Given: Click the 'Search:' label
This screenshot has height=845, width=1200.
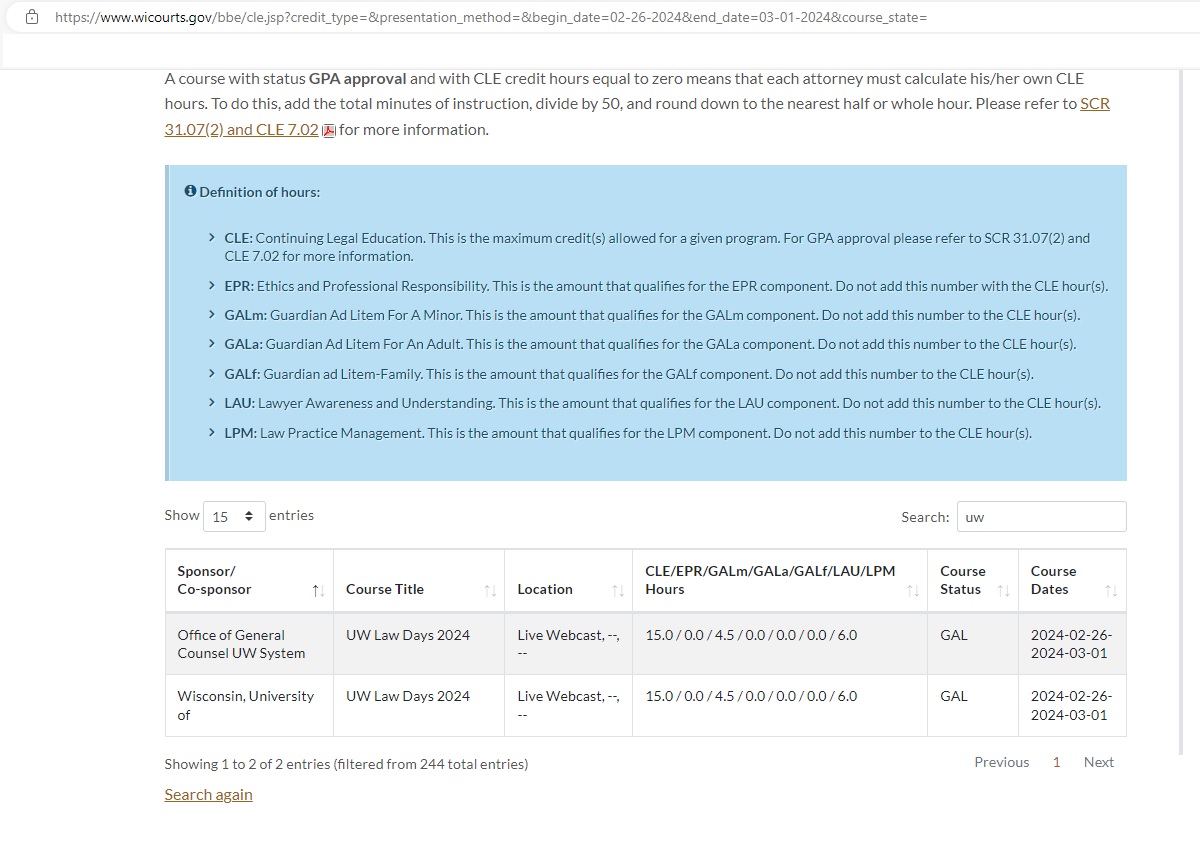Looking at the screenshot, I should pos(925,517).
